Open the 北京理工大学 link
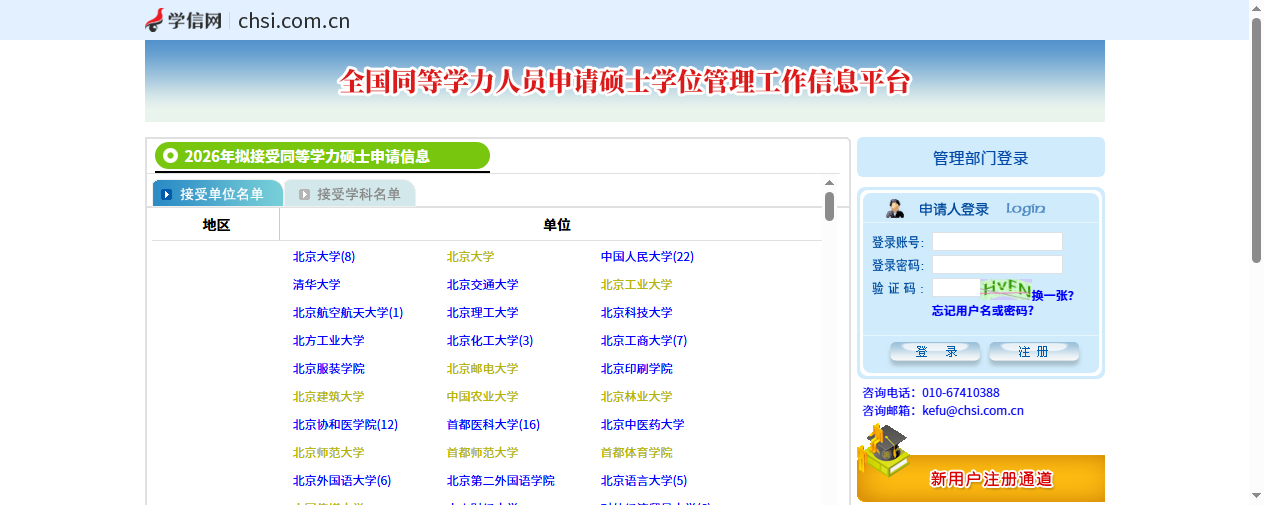 click(483, 312)
